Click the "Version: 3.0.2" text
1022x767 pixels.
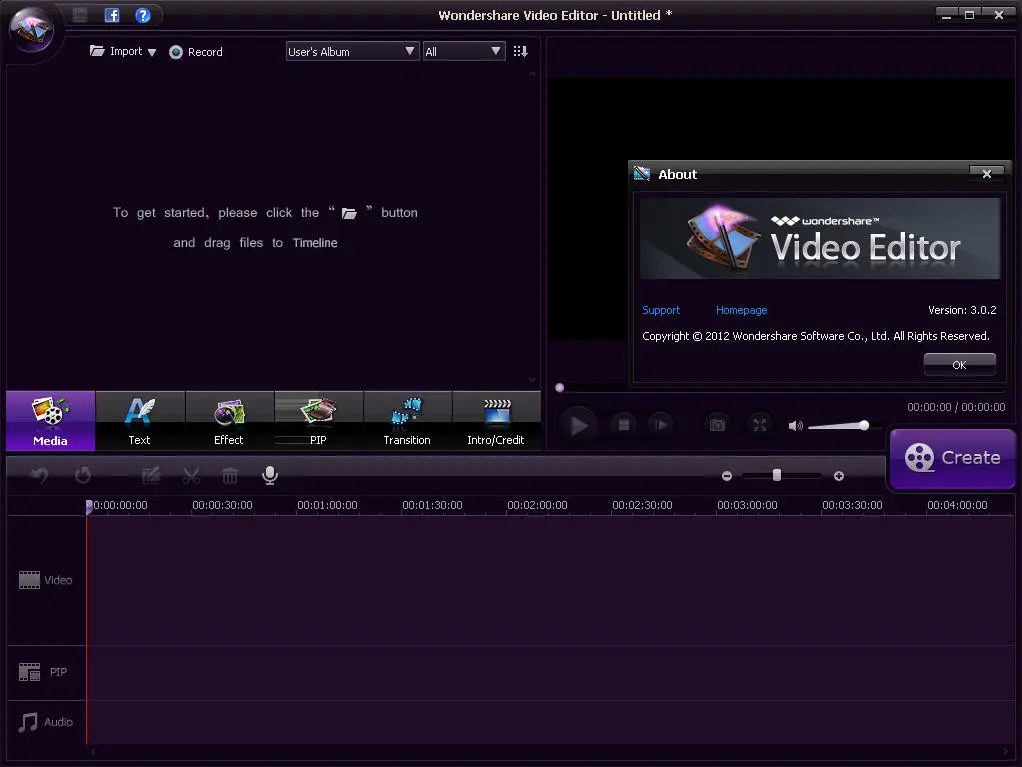pyautogui.click(x=962, y=310)
